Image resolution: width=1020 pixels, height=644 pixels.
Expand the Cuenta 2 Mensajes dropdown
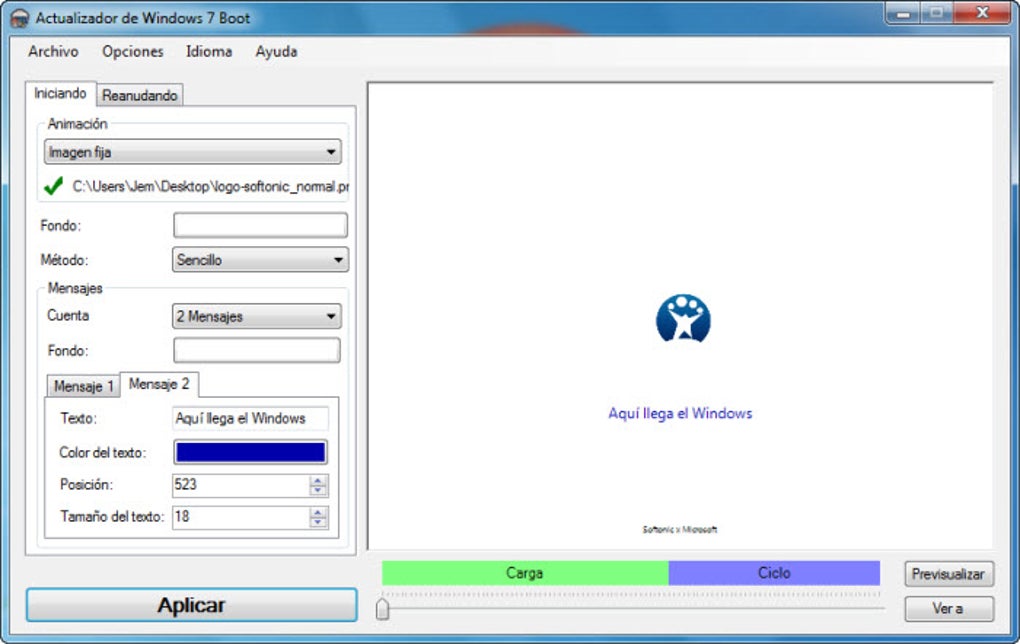click(x=257, y=316)
